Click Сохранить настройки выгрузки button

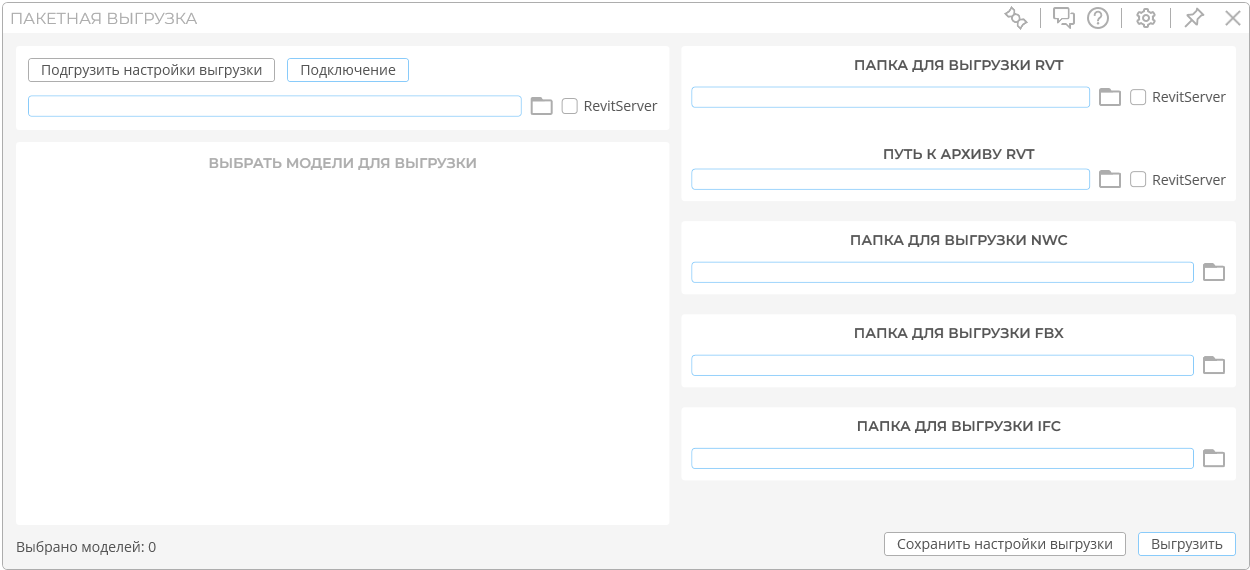pos(1005,544)
